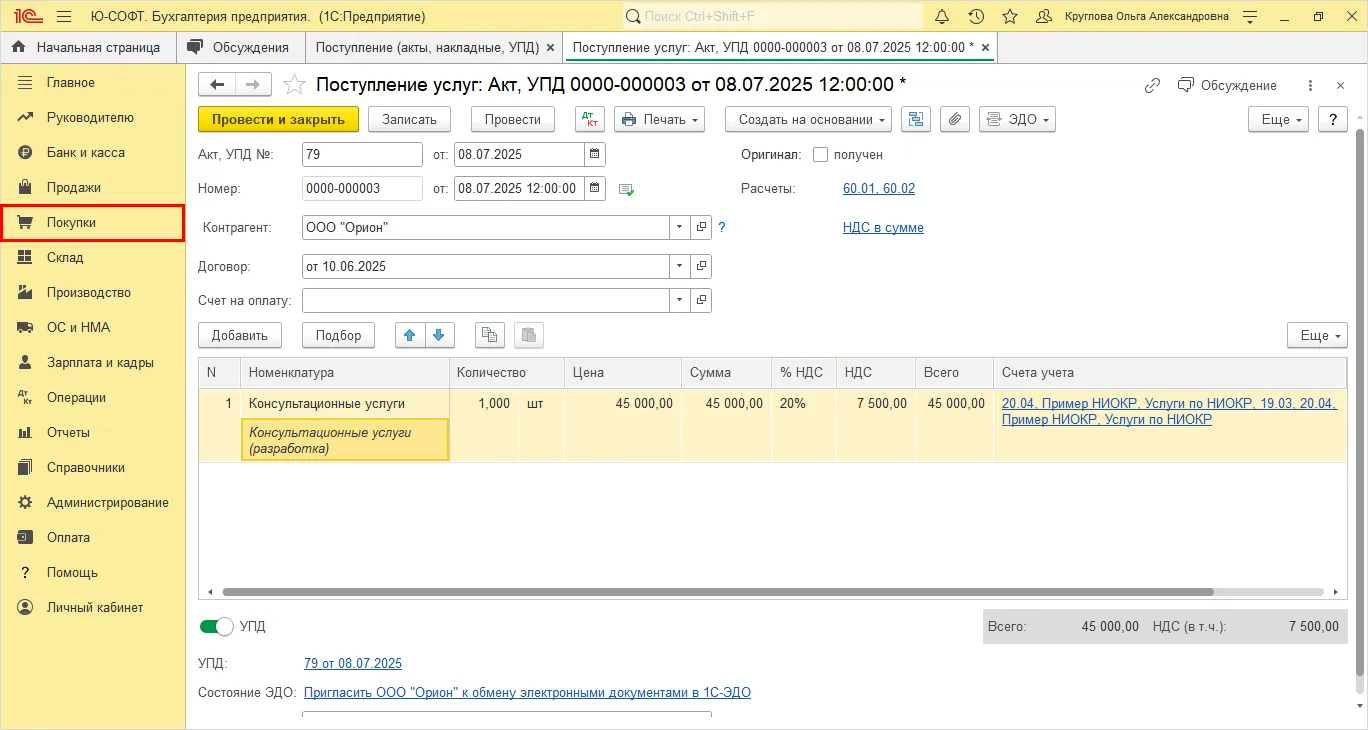Open the three-dot menu next to Обсуждение

[x=1311, y=85]
